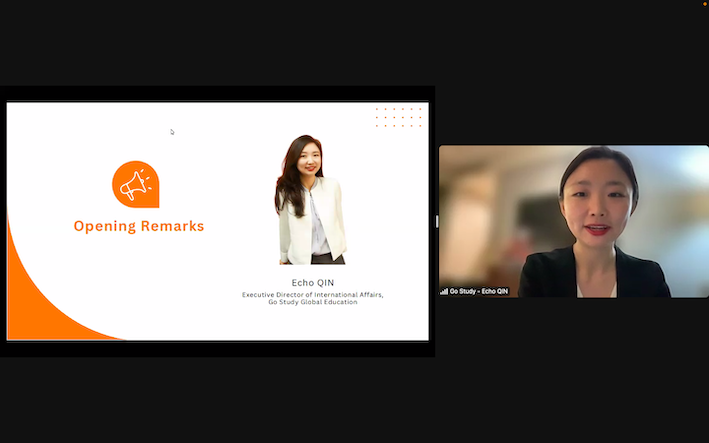
Task: Click the red recording indicator dot
Action: 705,3
